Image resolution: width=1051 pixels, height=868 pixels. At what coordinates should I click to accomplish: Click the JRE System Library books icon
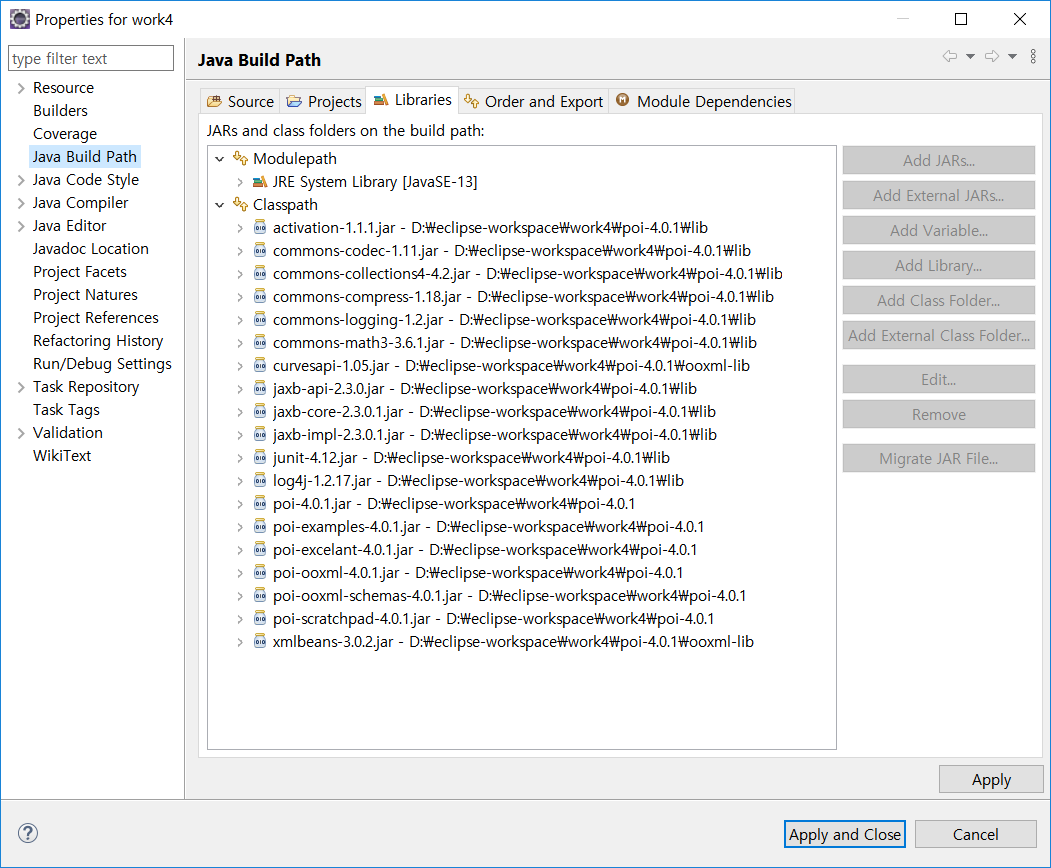(x=260, y=182)
